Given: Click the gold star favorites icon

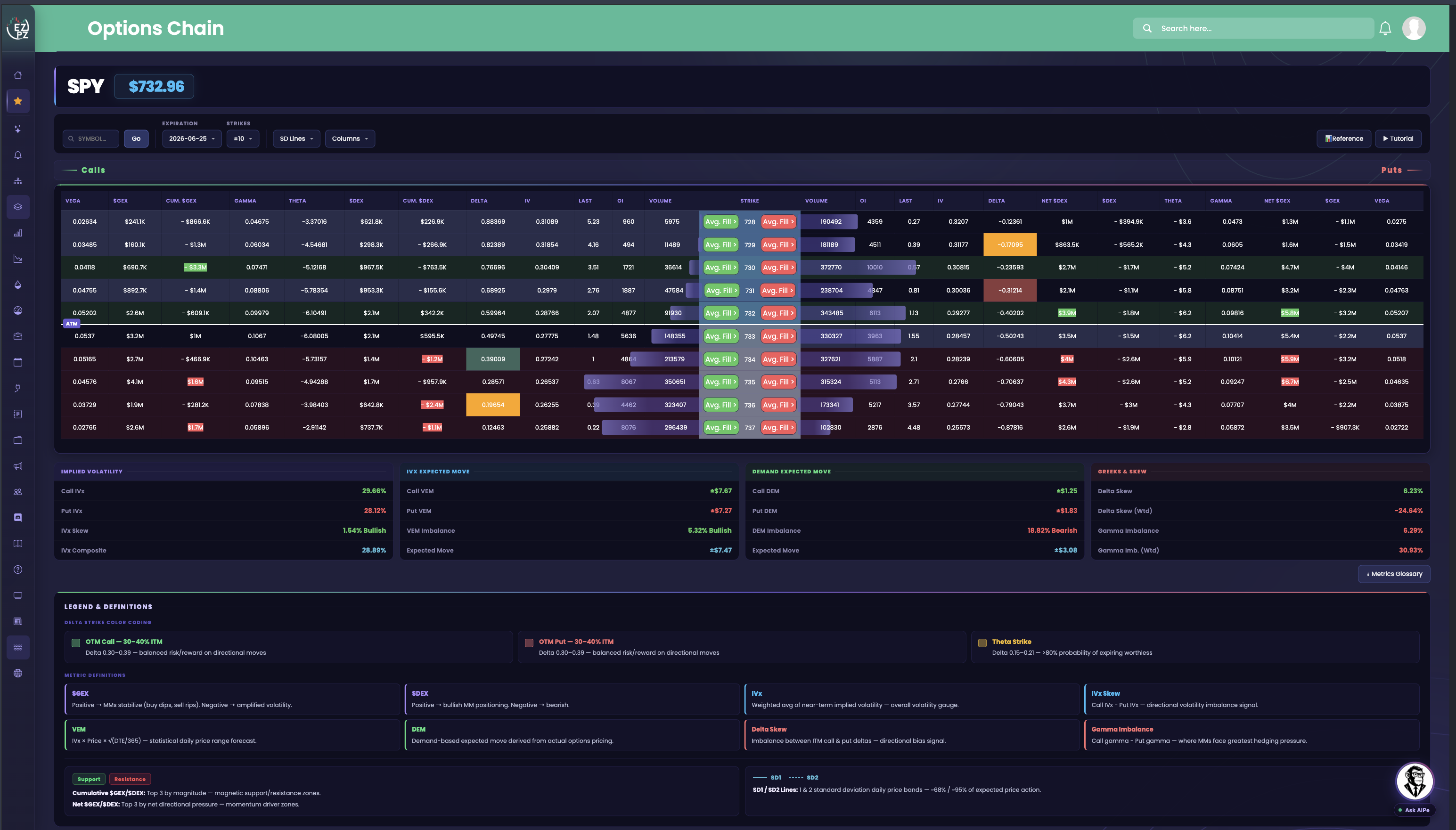Looking at the screenshot, I should coord(18,101).
